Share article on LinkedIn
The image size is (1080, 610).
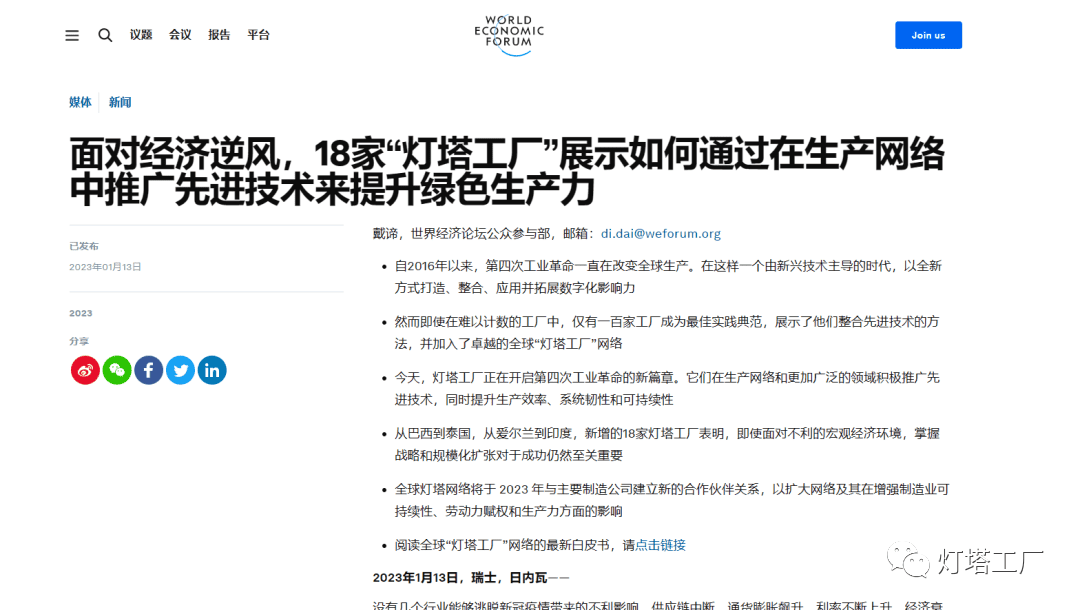(212, 370)
